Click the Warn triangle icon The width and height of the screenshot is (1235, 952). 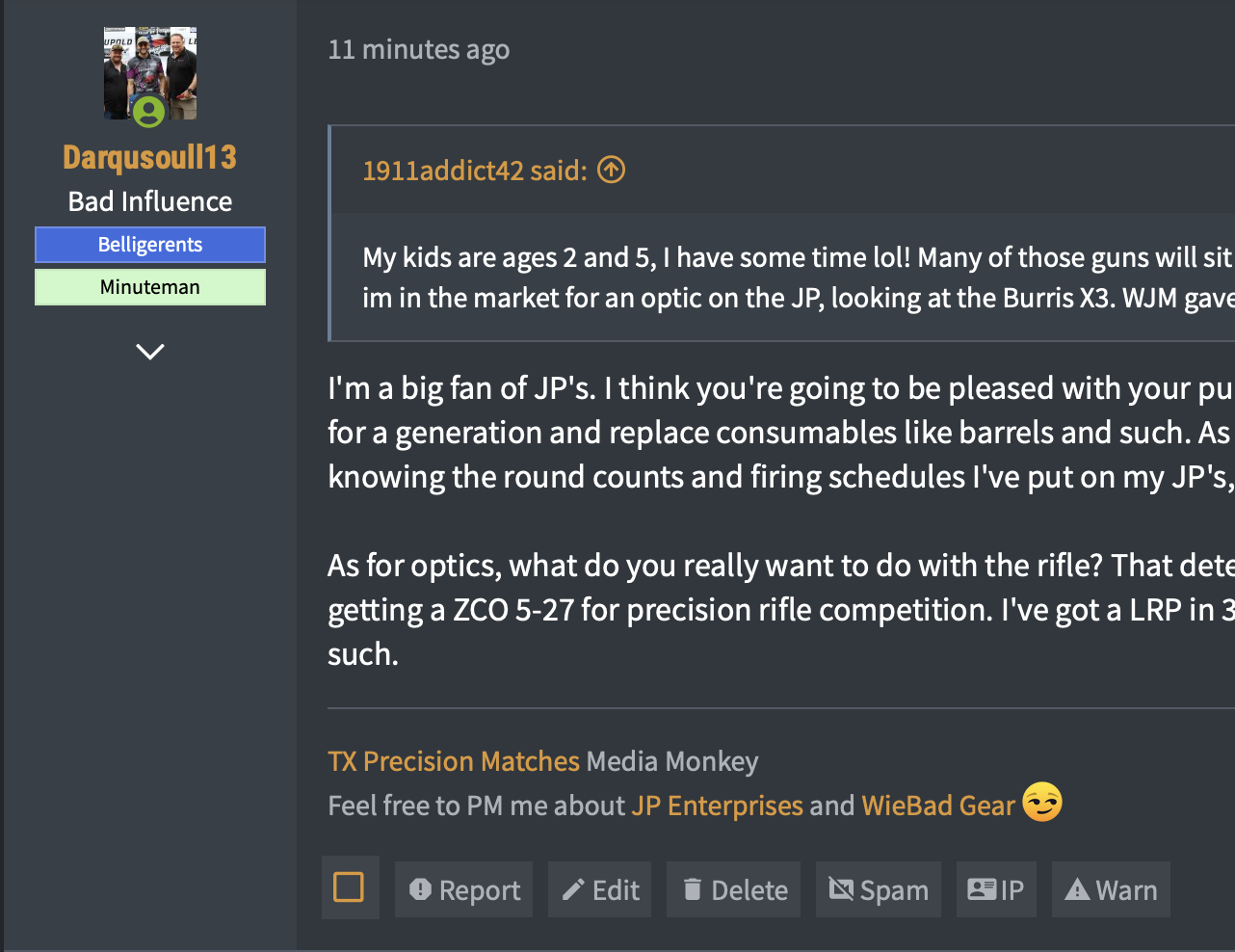coord(1077,889)
